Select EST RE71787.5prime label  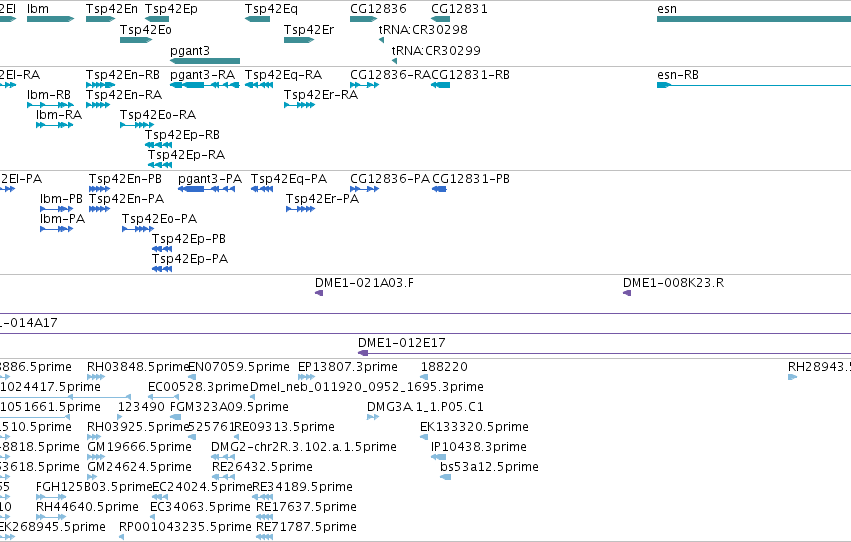(x=306, y=527)
